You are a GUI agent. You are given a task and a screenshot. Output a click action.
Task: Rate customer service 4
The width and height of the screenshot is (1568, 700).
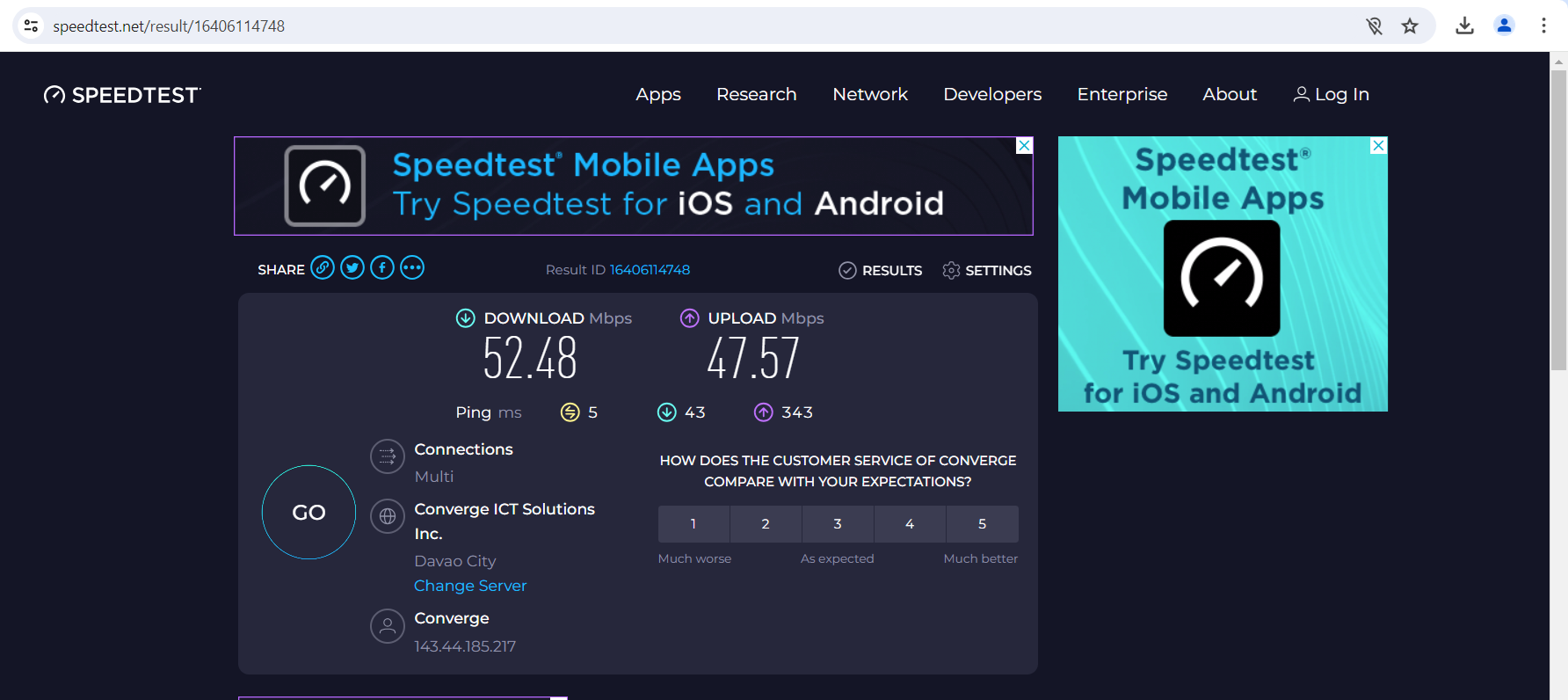[910, 524]
